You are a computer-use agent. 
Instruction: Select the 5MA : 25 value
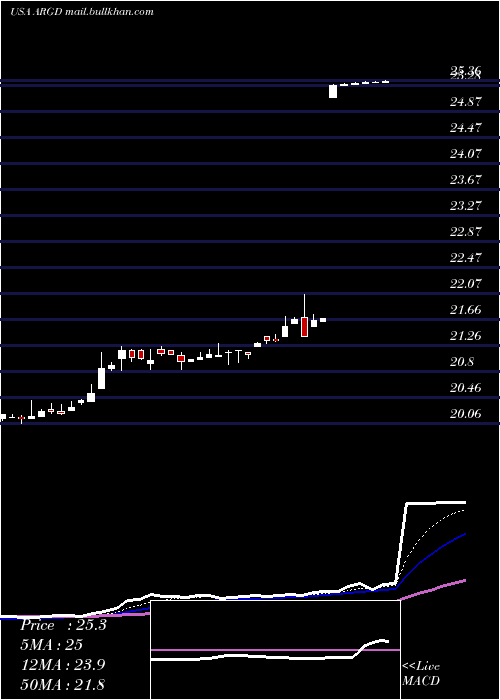(51, 645)
